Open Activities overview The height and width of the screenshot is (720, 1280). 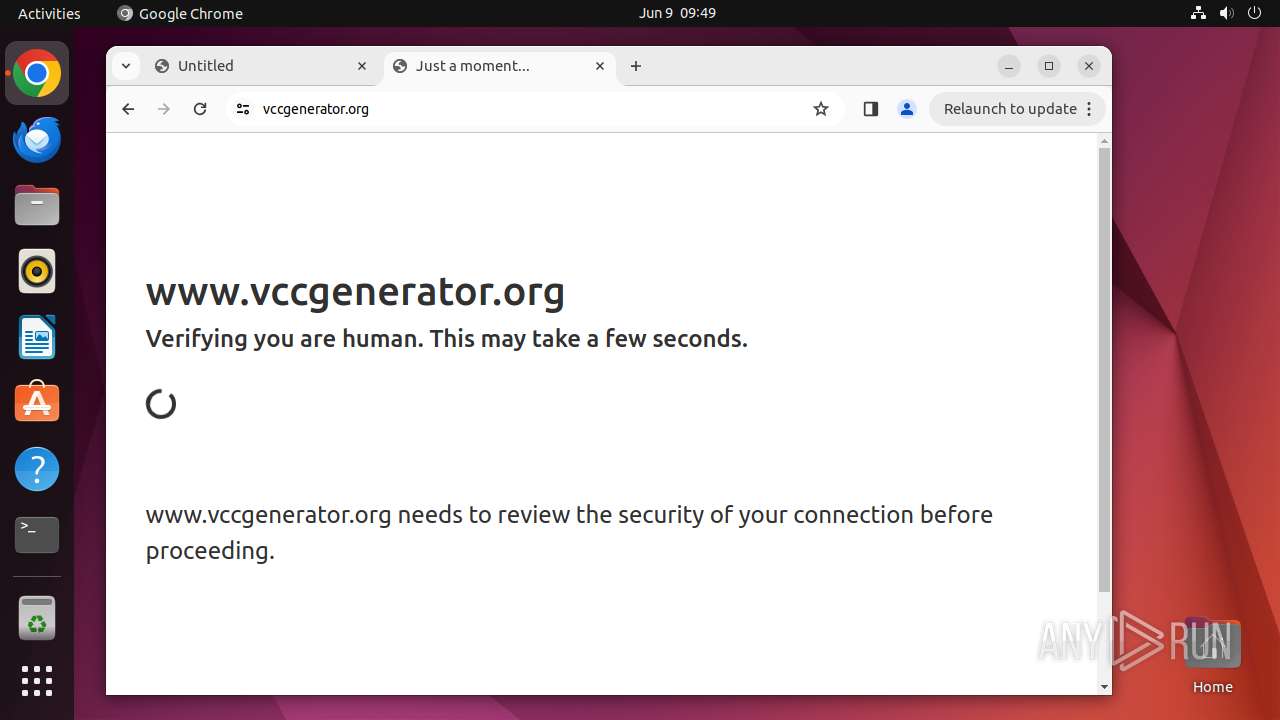49,13
